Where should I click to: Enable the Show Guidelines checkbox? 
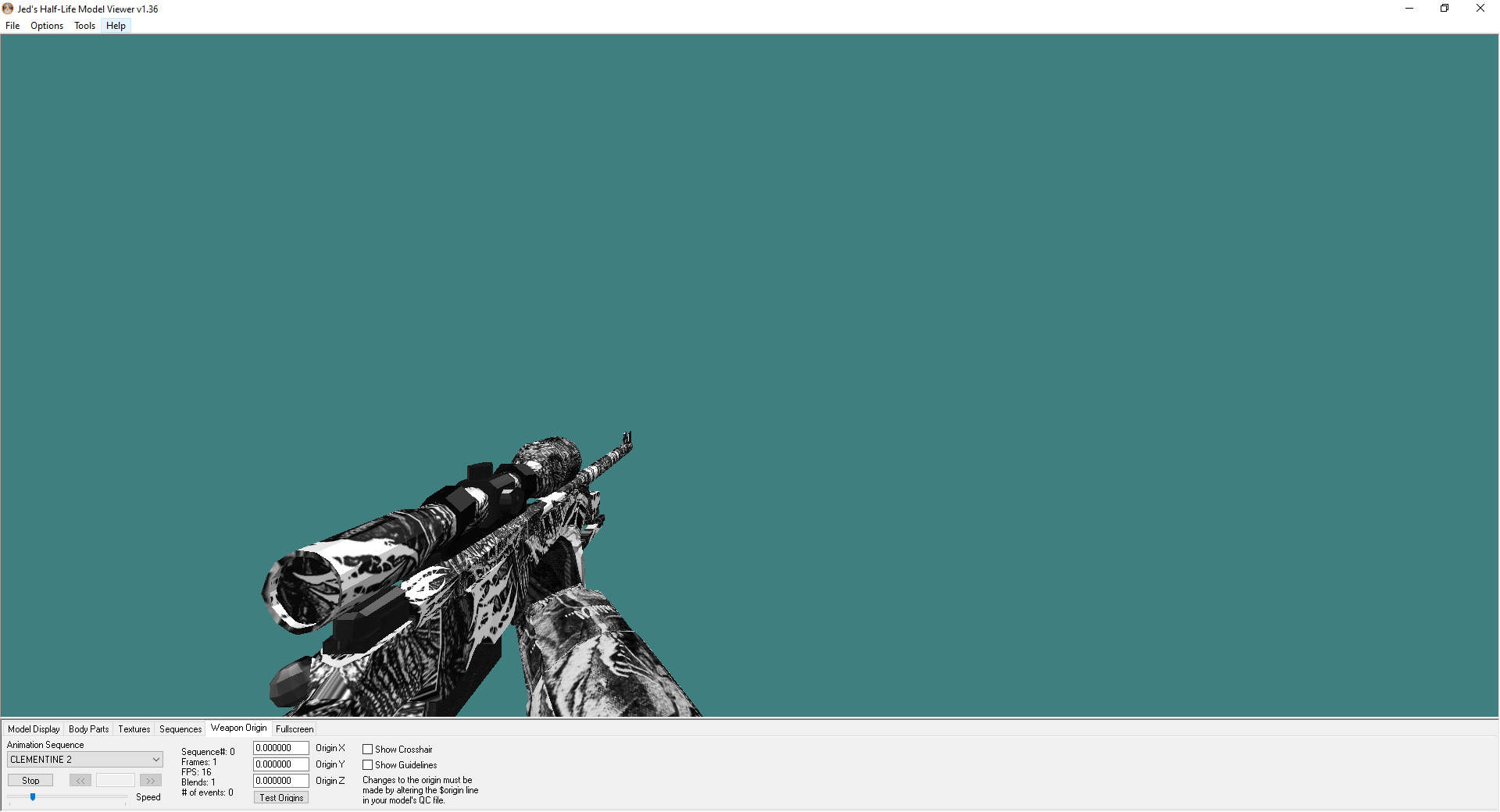tap(367, 765)
